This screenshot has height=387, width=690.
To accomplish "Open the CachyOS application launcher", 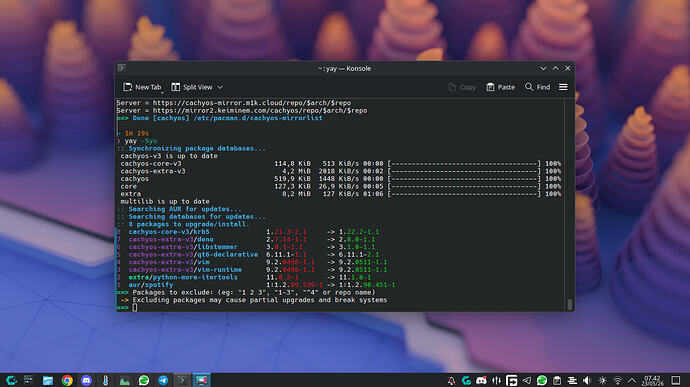I will [x=11, y=380].
